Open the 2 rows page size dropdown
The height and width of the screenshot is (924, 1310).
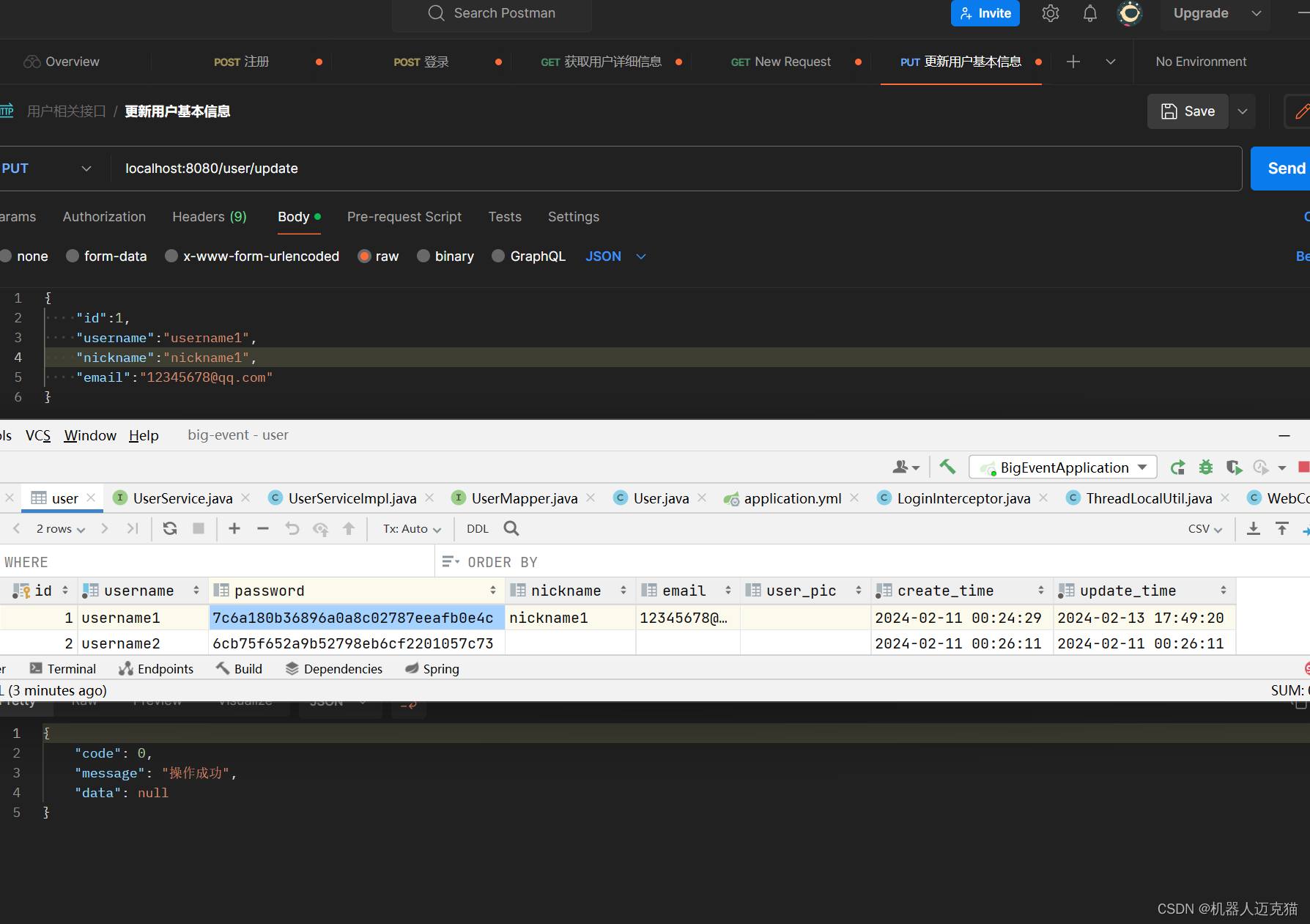61,529
